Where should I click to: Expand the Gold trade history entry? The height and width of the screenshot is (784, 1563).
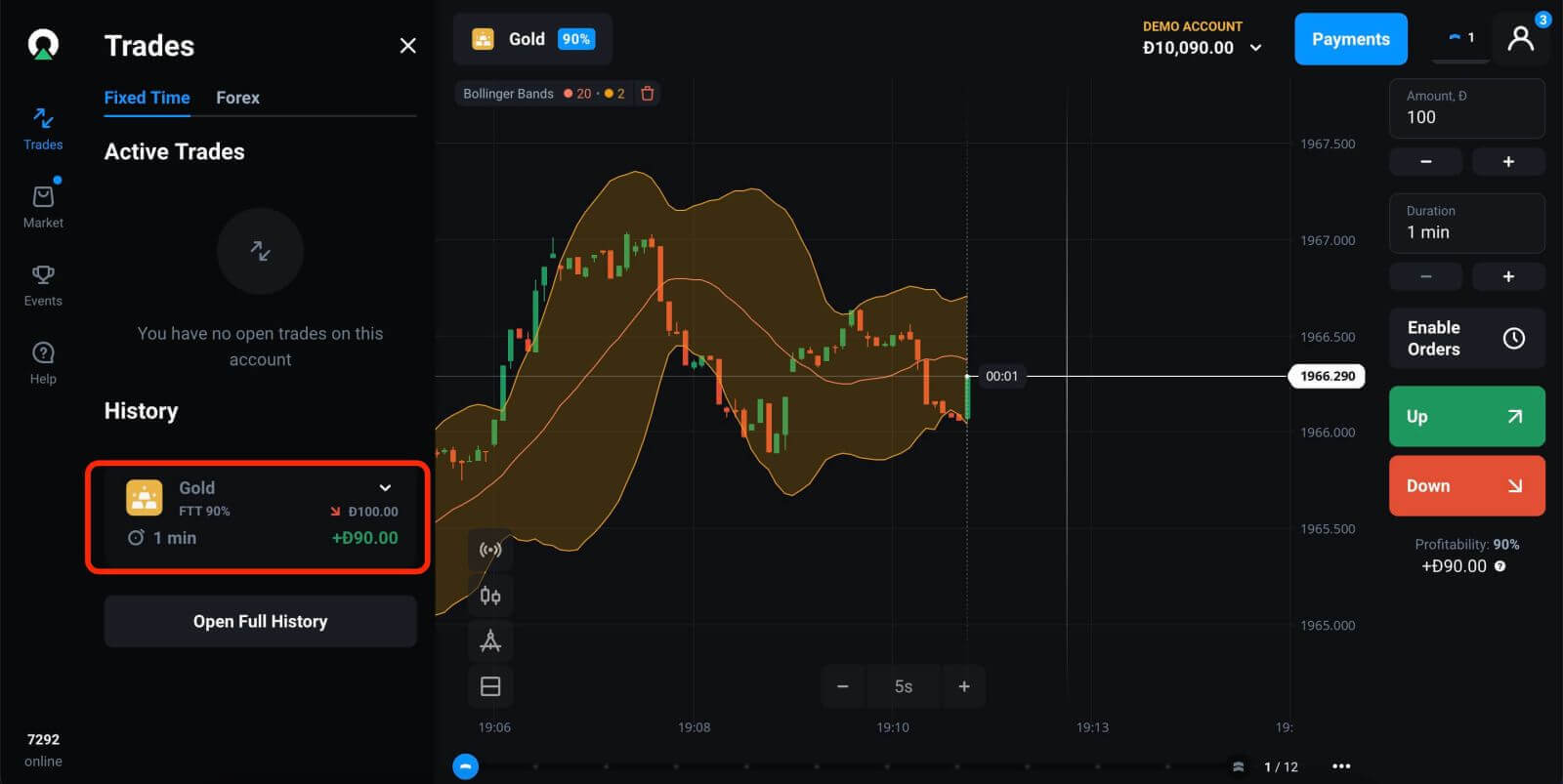385,487
